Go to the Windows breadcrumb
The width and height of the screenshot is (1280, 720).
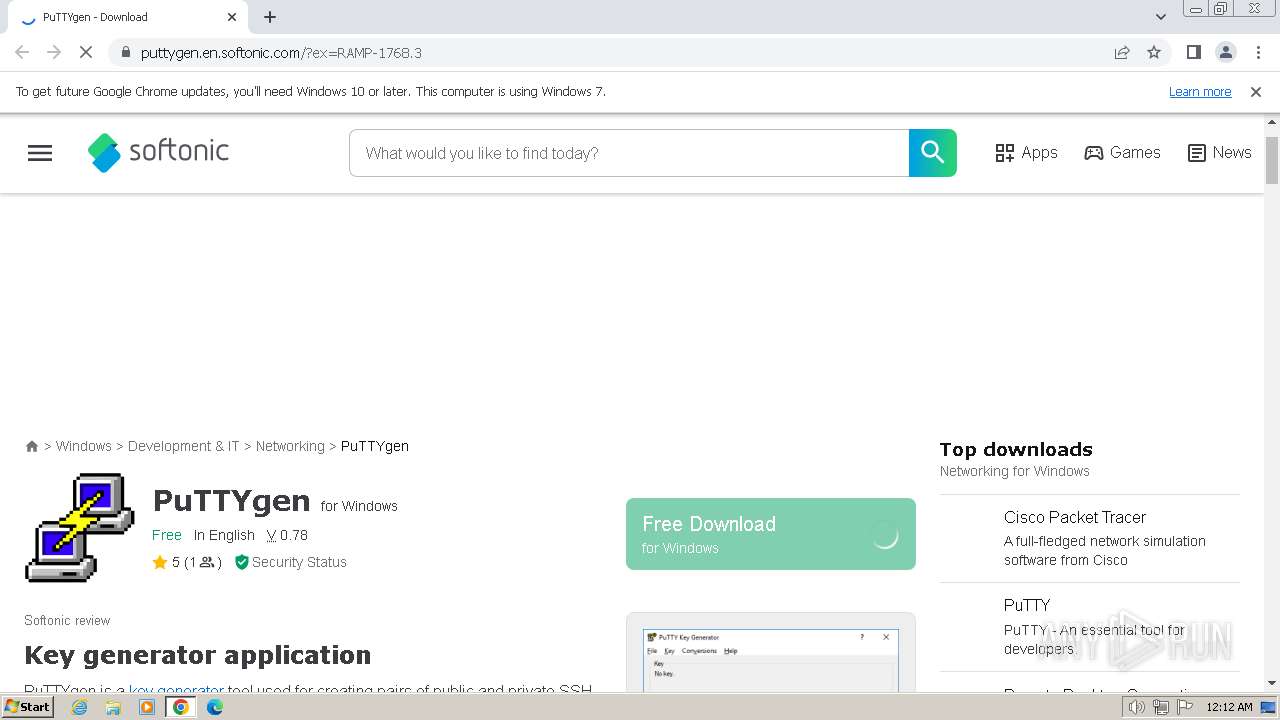point(84,446)
